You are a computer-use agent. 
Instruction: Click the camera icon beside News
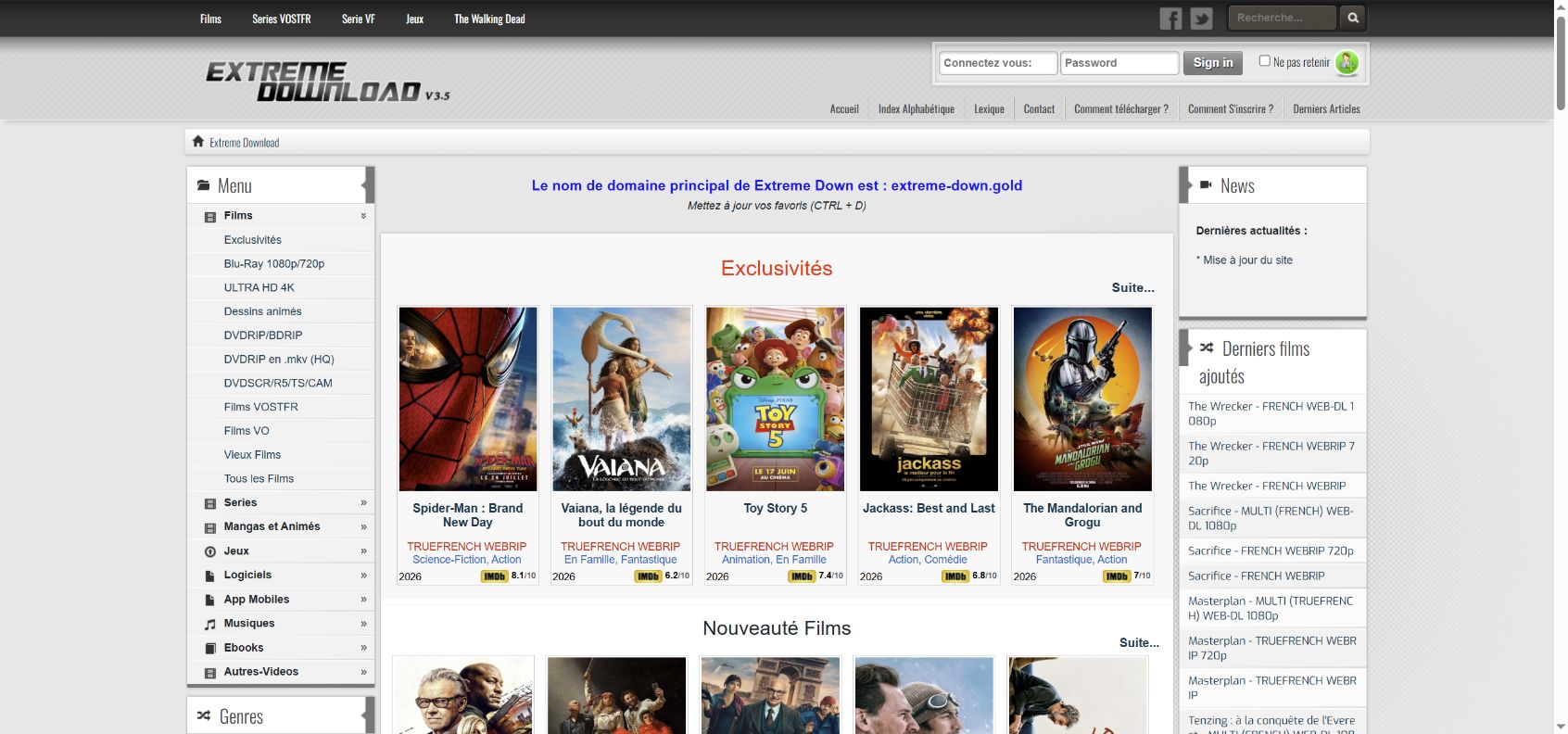pos(1206,184)
